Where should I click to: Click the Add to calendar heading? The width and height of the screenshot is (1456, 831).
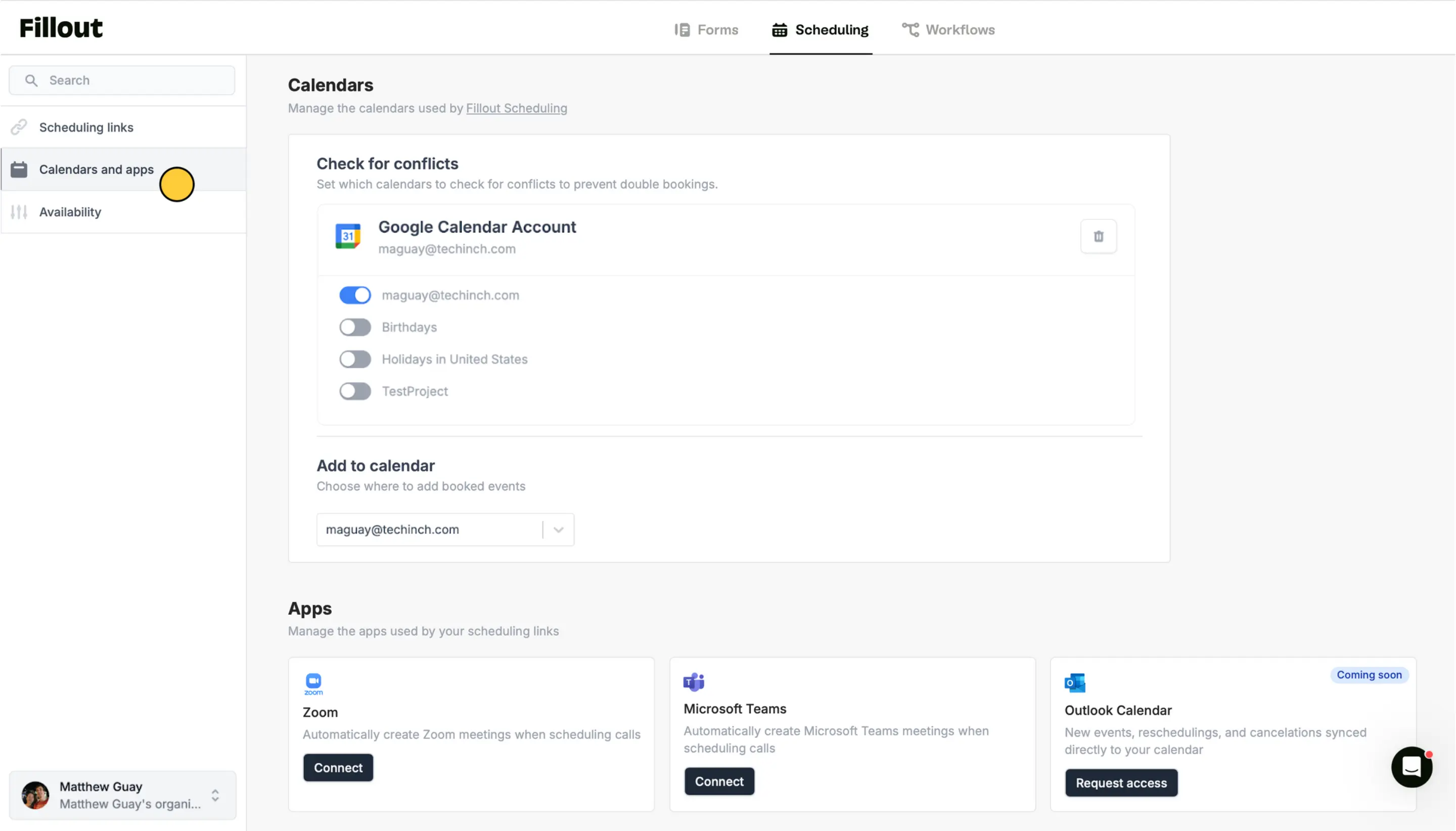(376, 466)
